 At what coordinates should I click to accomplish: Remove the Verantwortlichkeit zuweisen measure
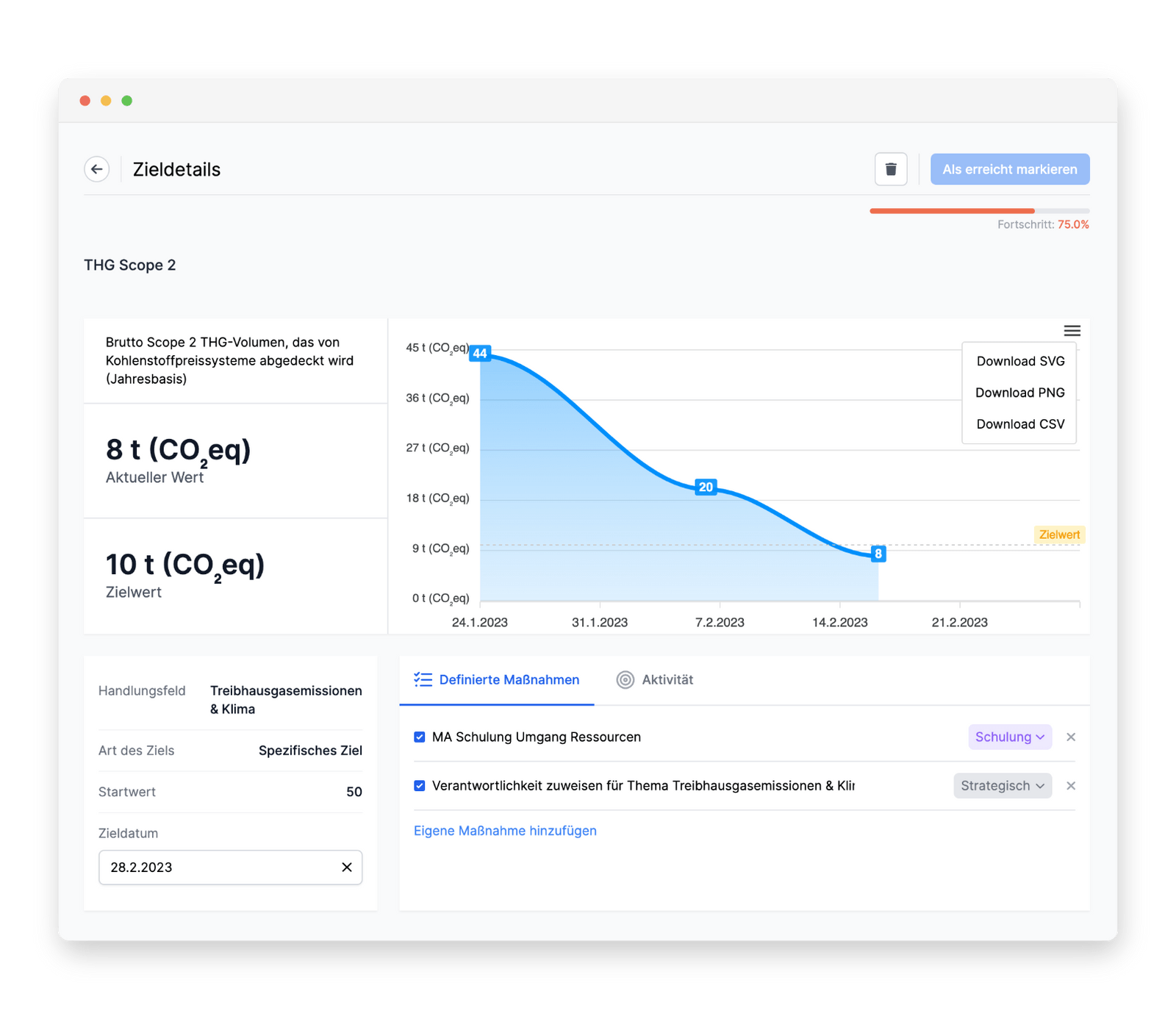1071,786
